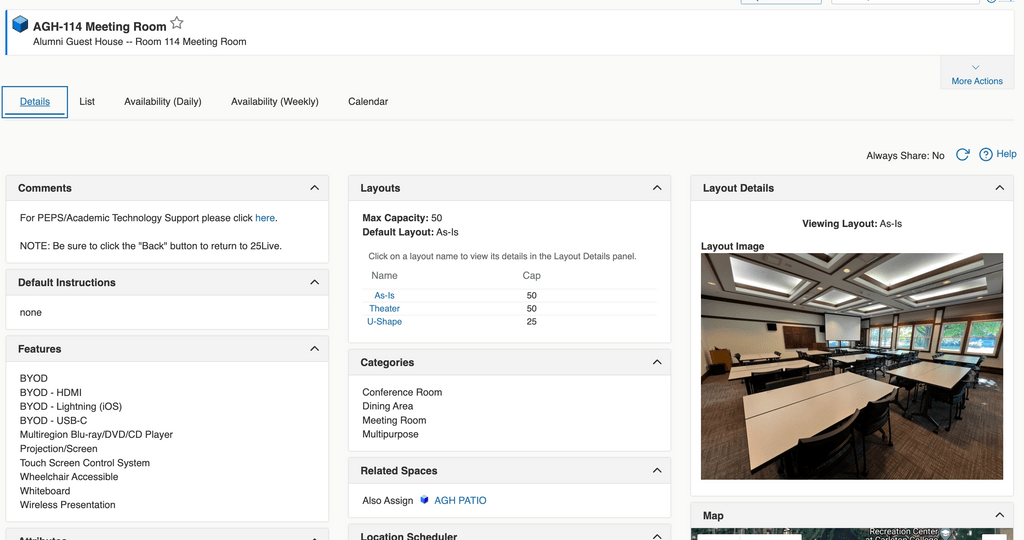View the As-Is layout details
This screenshot has width=1024, height=540.
coord(384,296)
